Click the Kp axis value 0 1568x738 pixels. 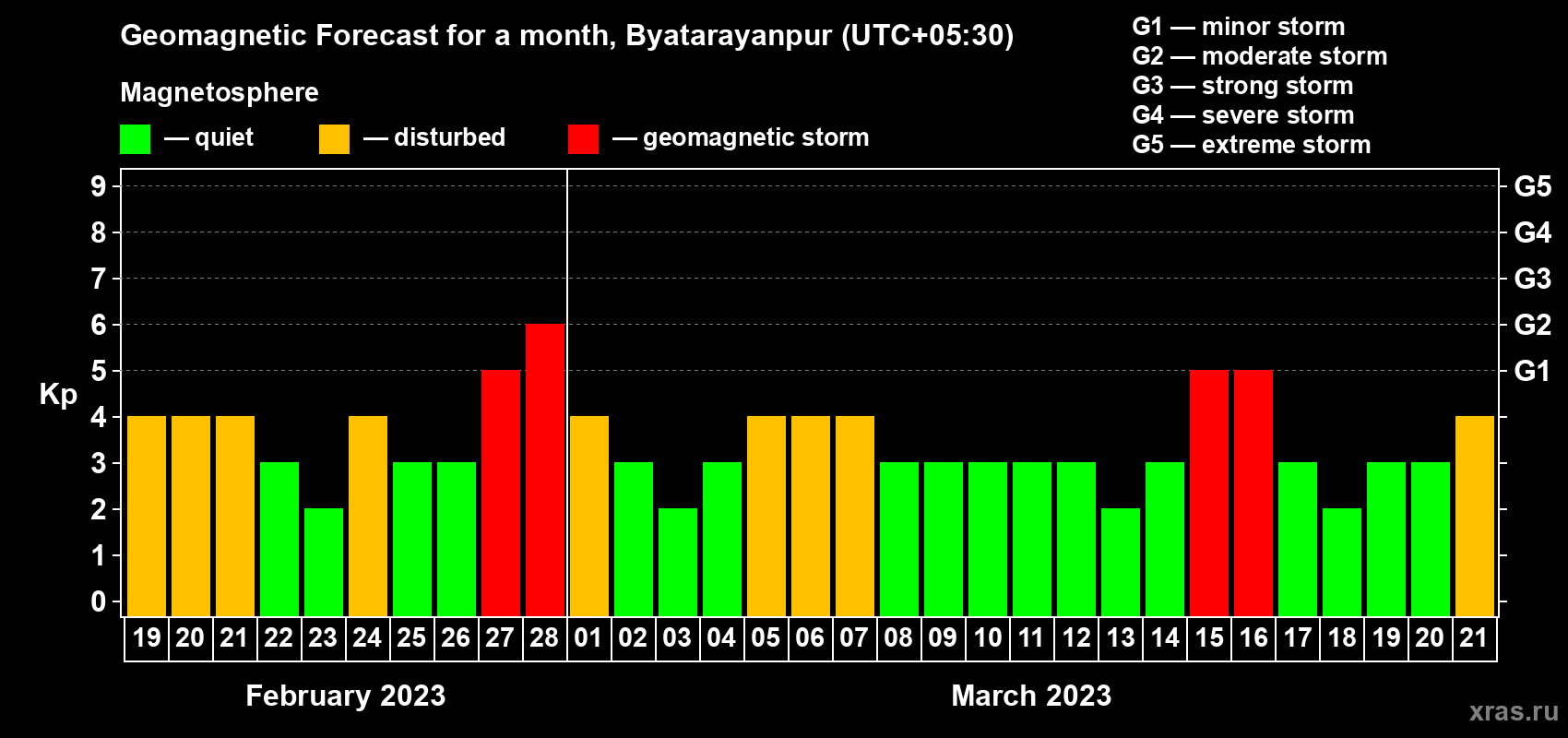tap(99, 601)
